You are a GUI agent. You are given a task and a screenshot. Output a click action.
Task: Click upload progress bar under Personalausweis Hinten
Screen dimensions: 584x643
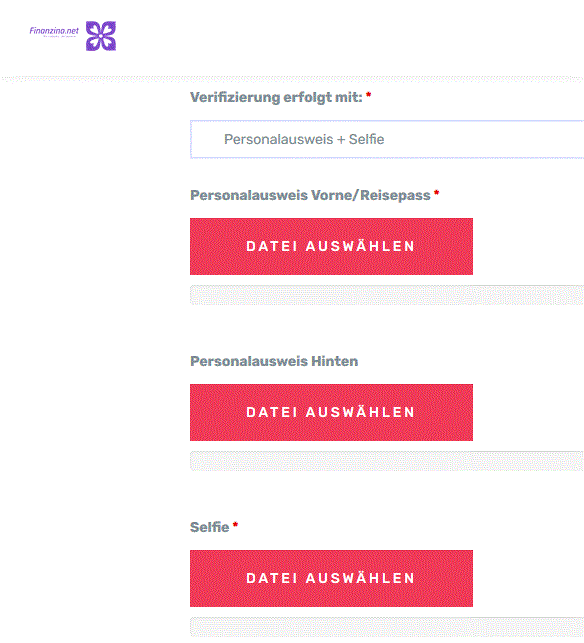click(x=387, y=461)
